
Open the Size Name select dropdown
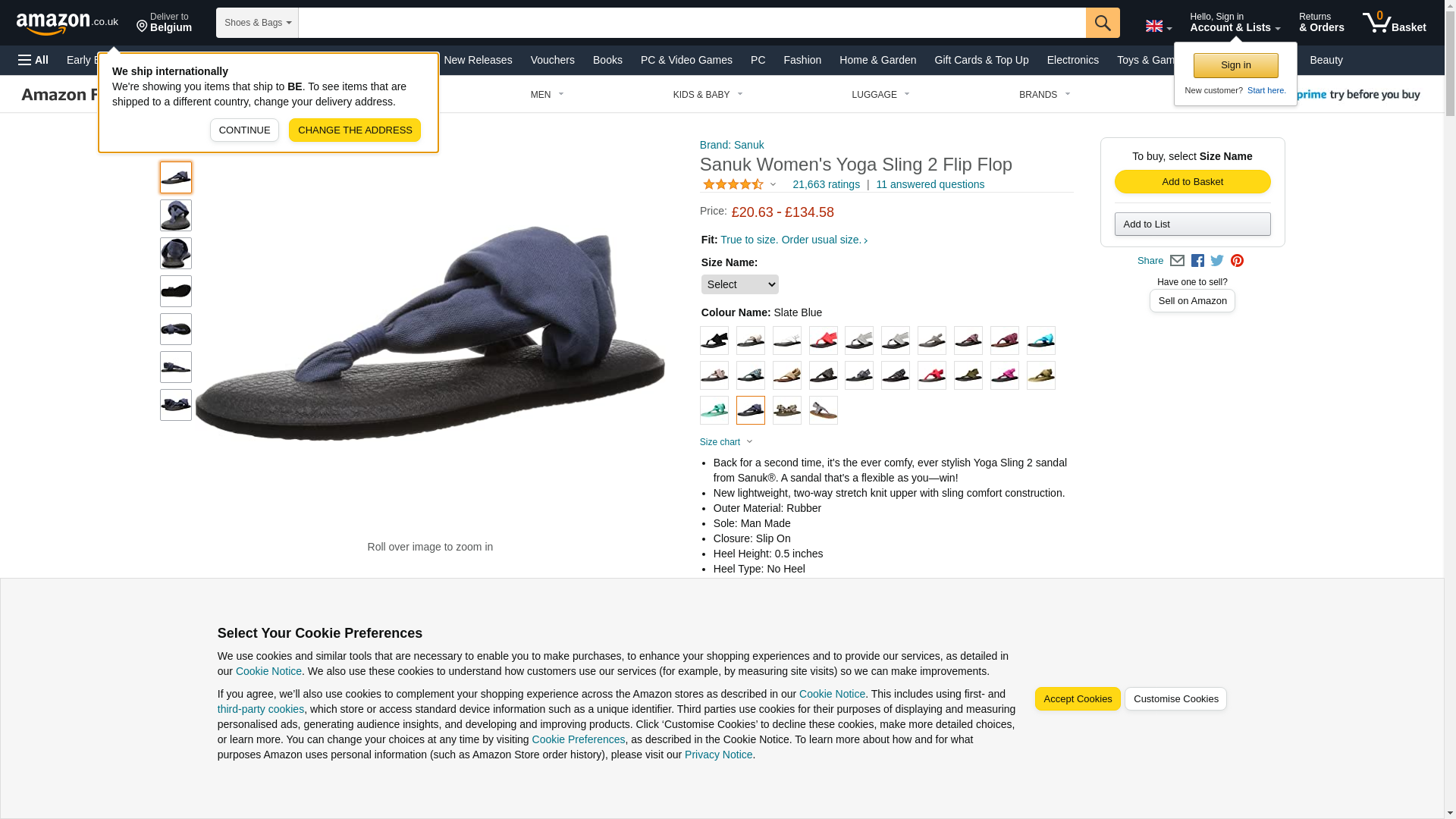coord(739,284)
